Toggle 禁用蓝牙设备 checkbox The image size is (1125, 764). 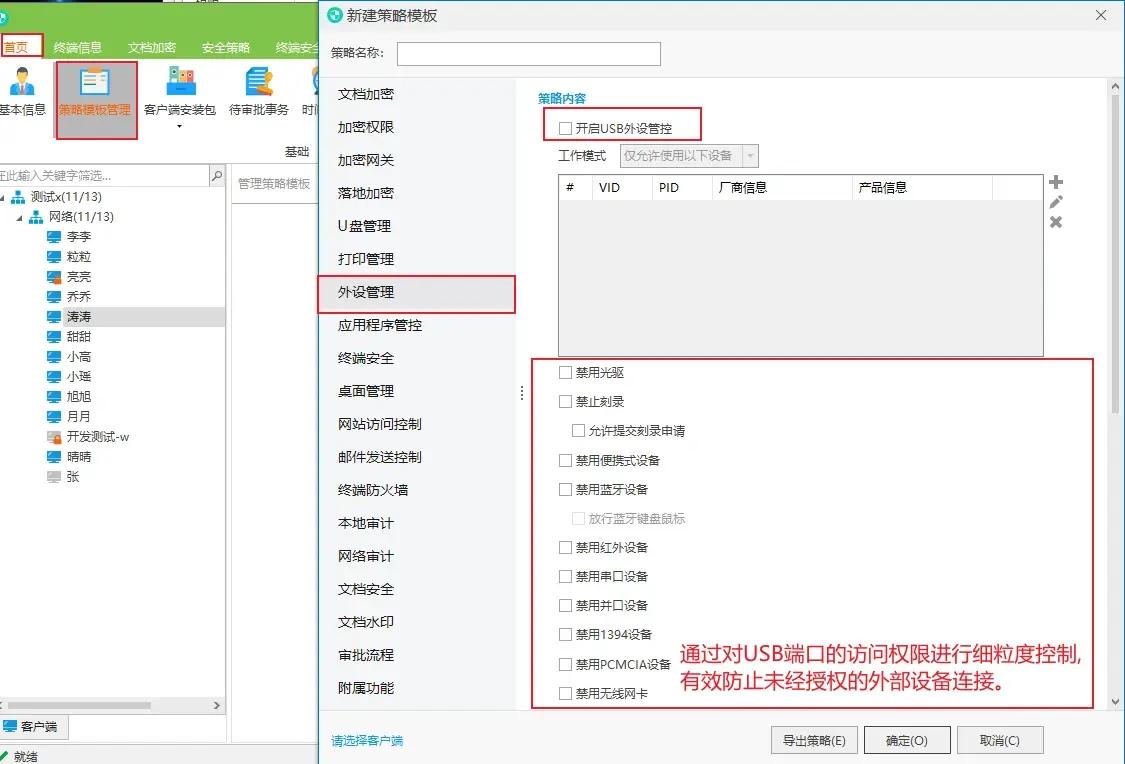pos(566,490)
